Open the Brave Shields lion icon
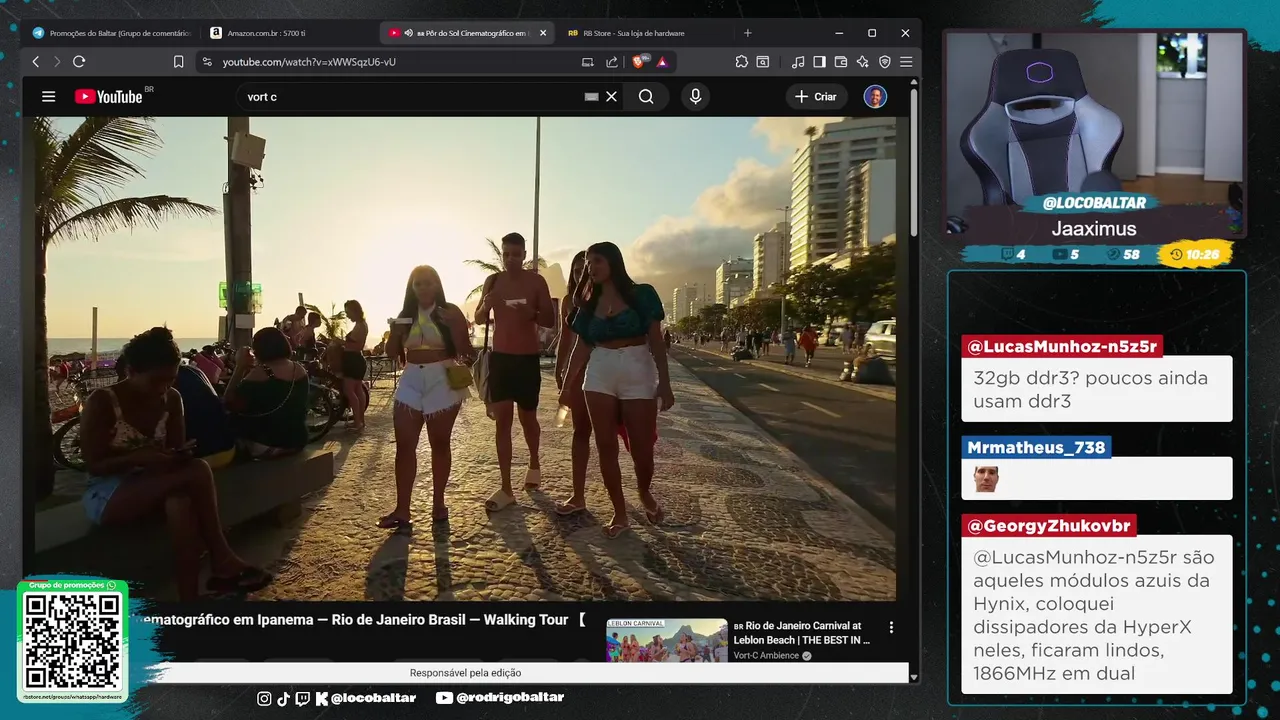Viewport: 1280px width, 720px height. click(x=640, y=62)
